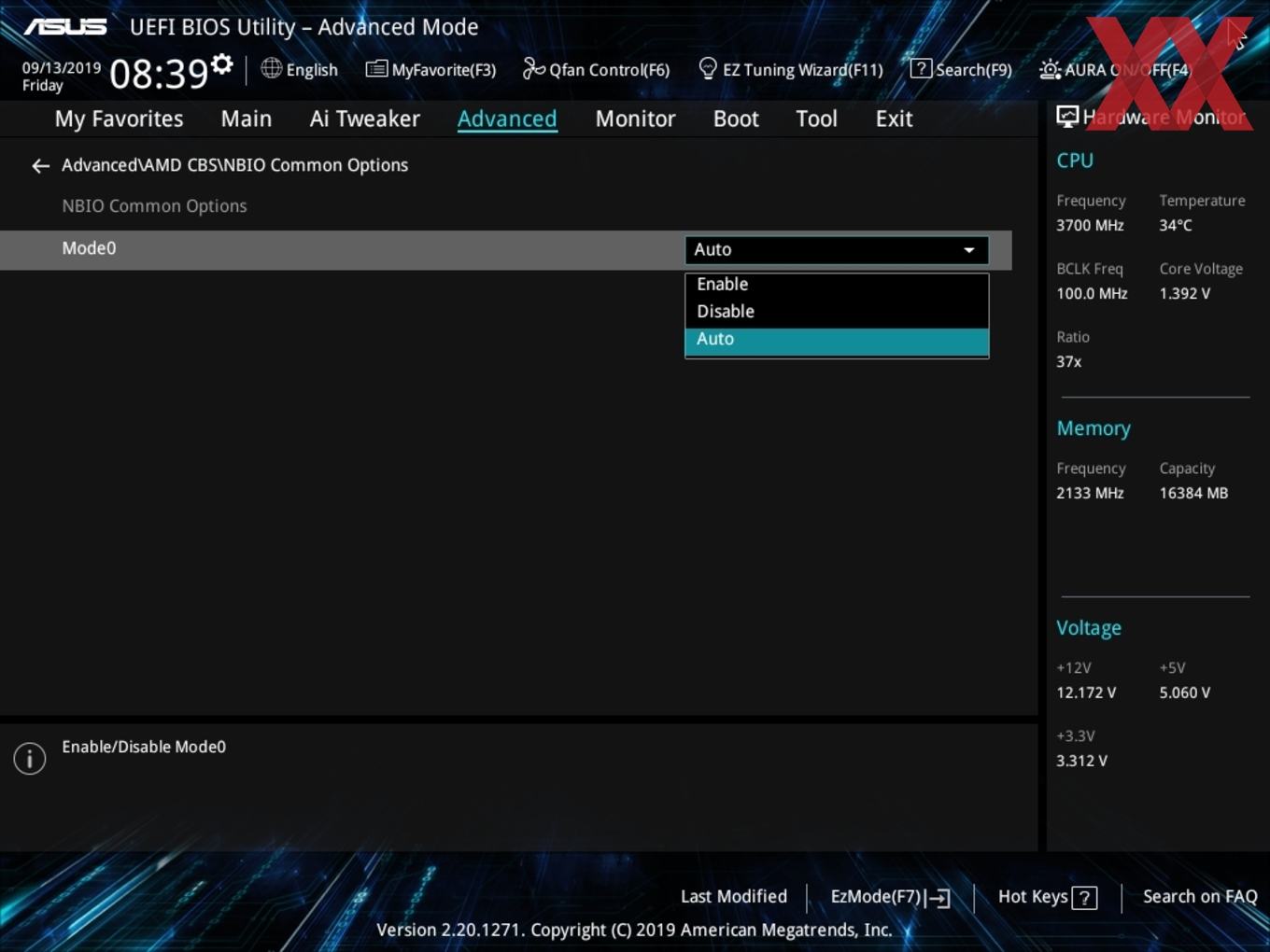Open the Mode0 dropdown arrow
The image size is (1270, 952).
coord(969,250)
